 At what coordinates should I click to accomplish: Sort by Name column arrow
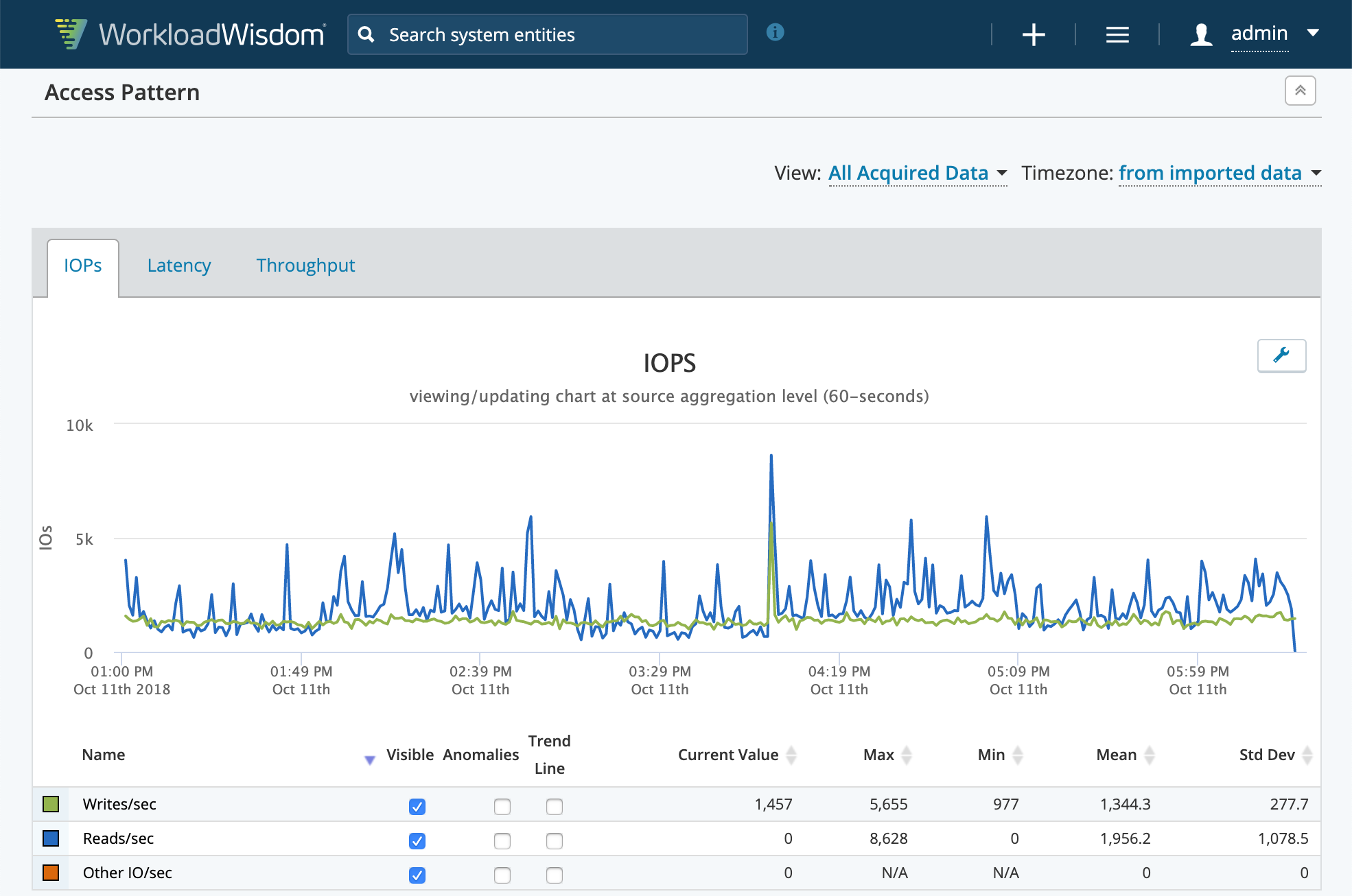370,759
